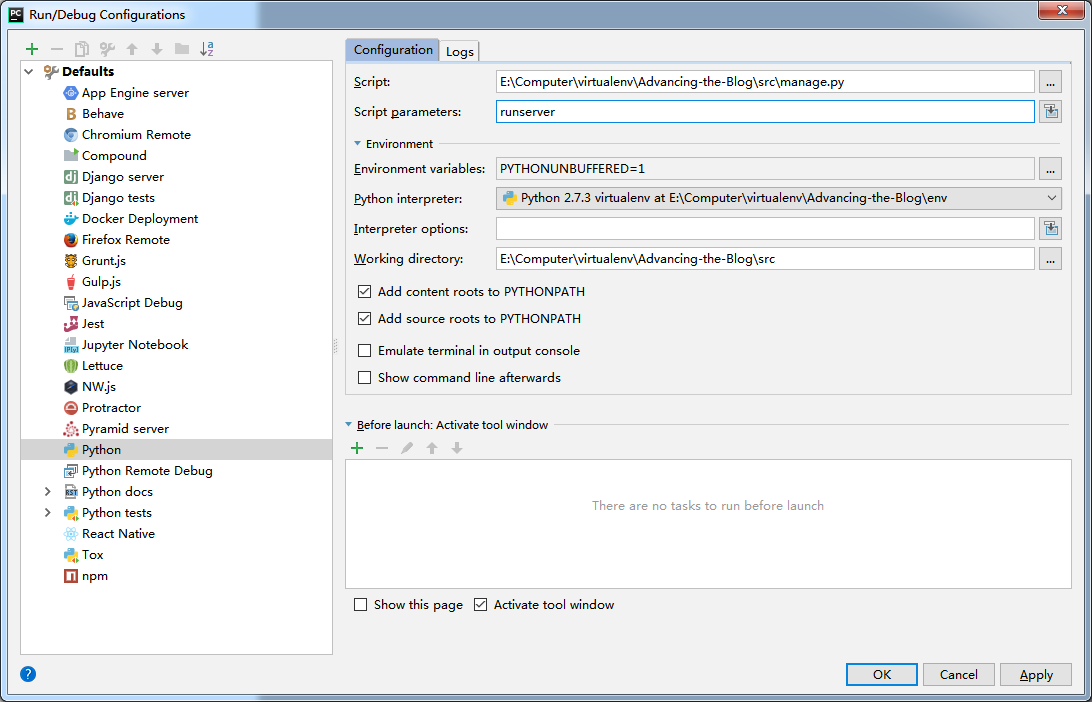Expand the Python docs node
Image resolution: width=1092 pixels, height=702 pixels.
coord(47,492)
